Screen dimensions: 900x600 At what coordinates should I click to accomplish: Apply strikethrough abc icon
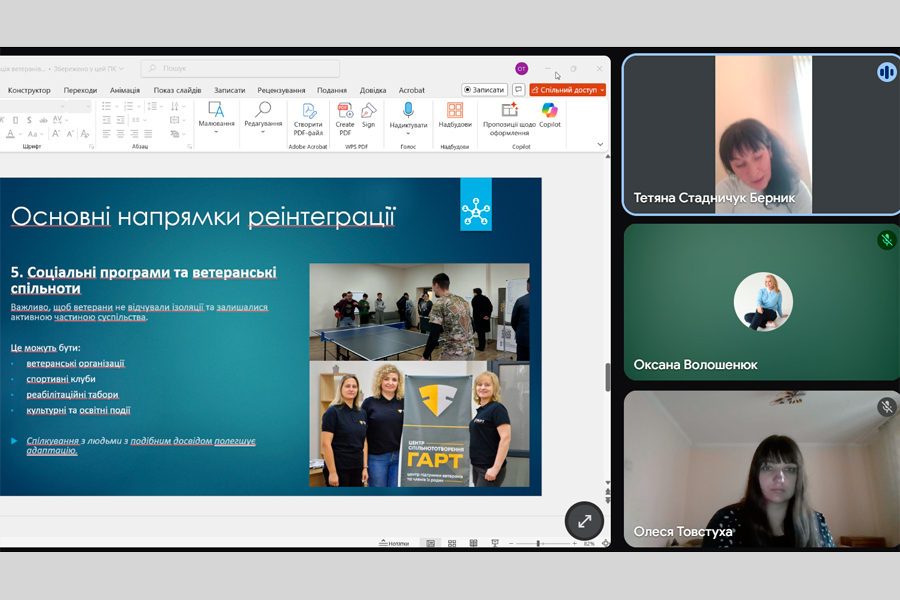pos(43,120)
